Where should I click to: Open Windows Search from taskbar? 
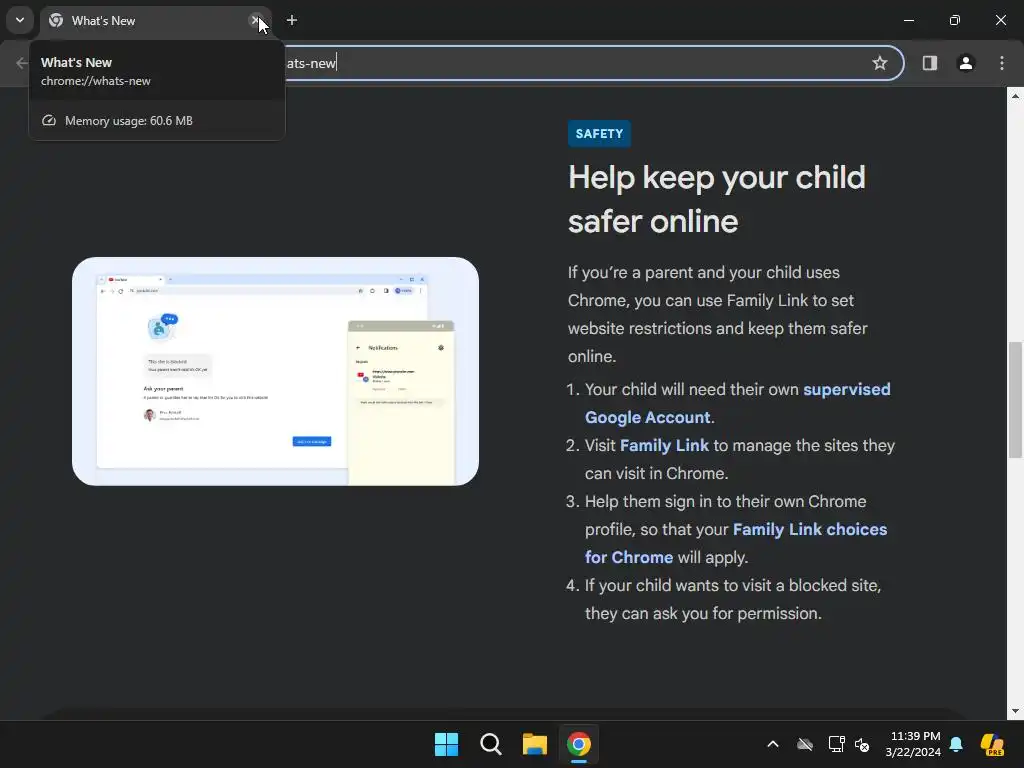point(490,744)
